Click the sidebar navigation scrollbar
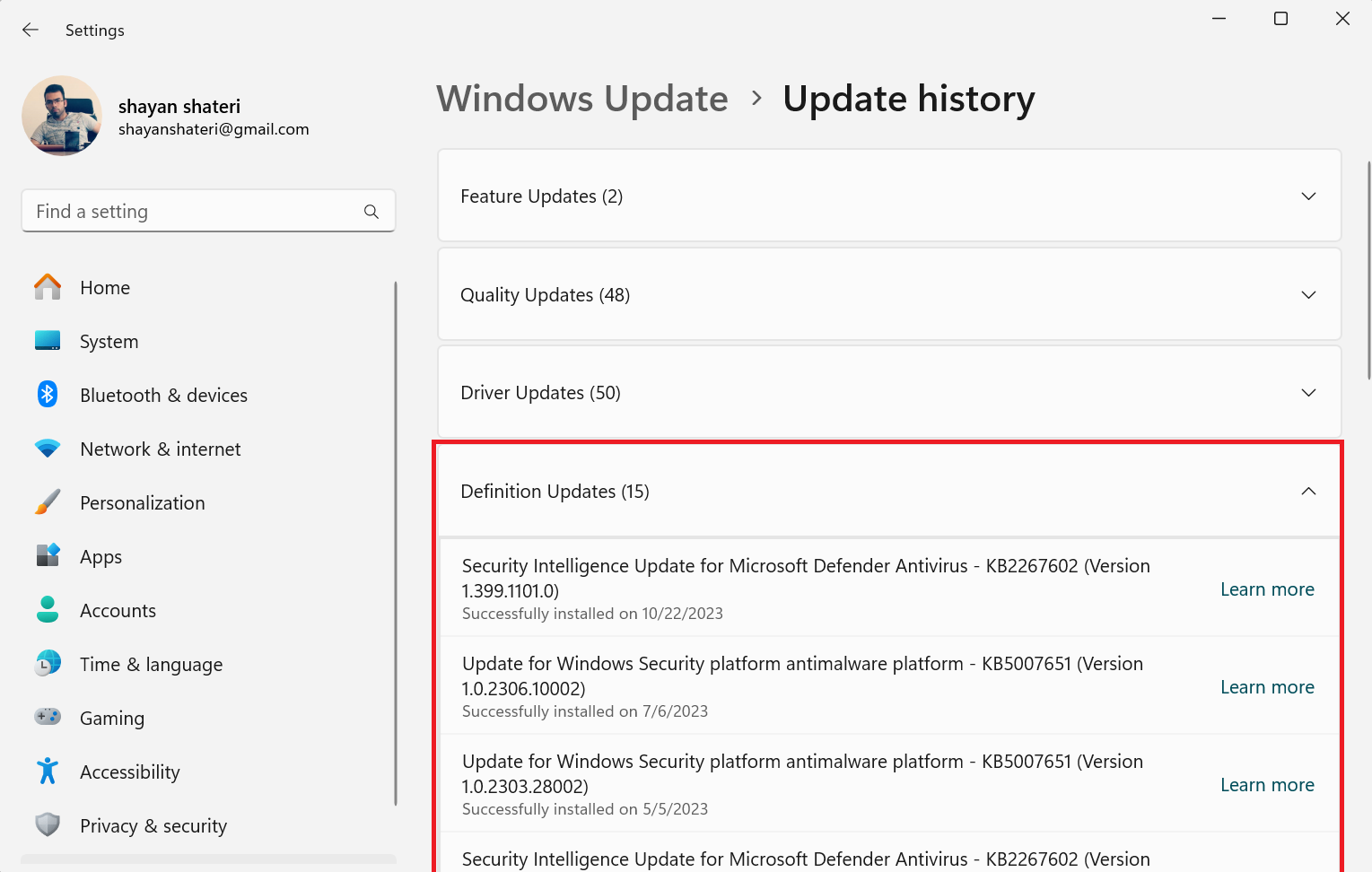Image resolution: width=1372 pixels, height=872 pixels. (396, 544)
